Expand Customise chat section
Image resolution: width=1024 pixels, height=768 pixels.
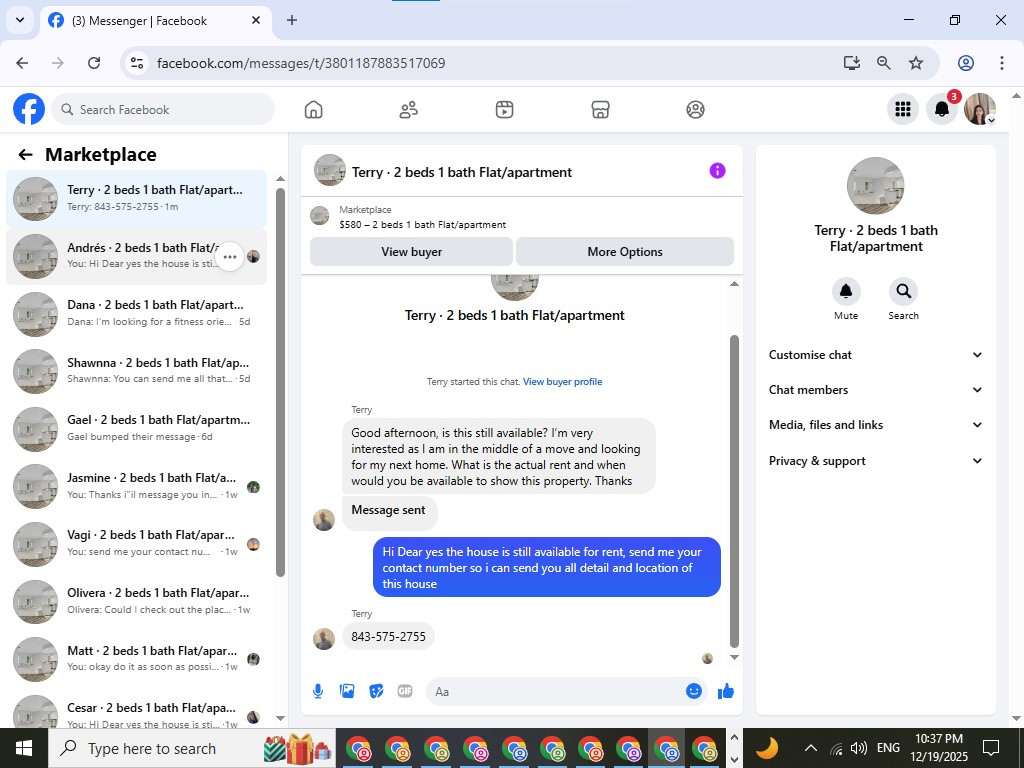point(875,355)
